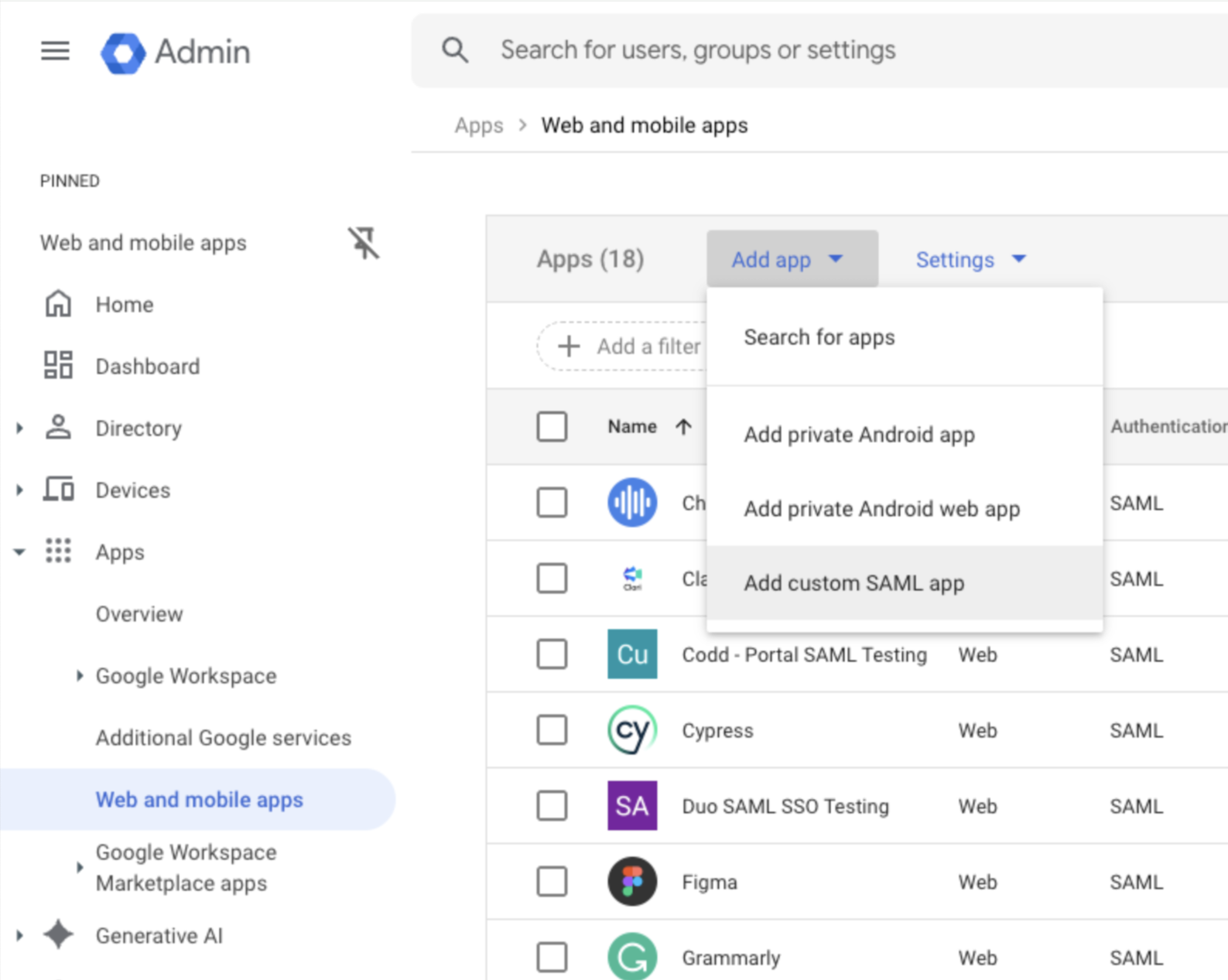The image size is (1228, 980).
Task: Select Add custom SAML app
Action: tap(905, 583)
